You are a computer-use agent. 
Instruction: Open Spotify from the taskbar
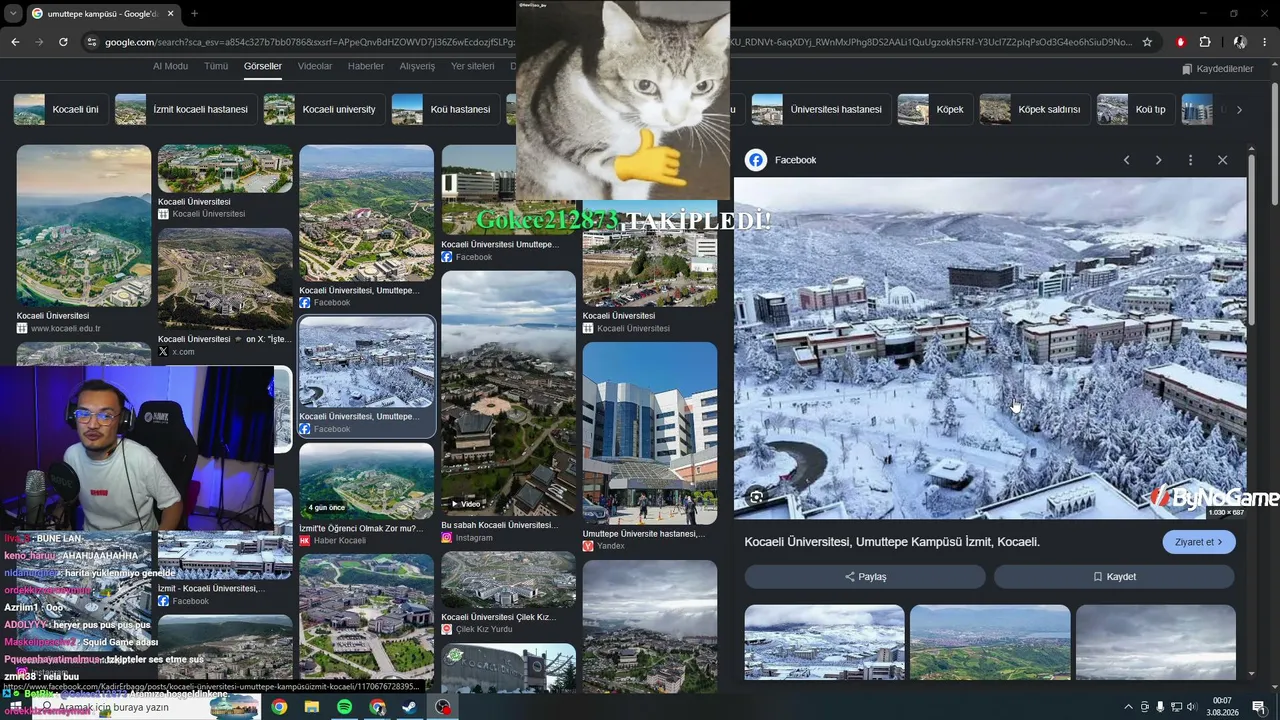click(x=344, y=707)
